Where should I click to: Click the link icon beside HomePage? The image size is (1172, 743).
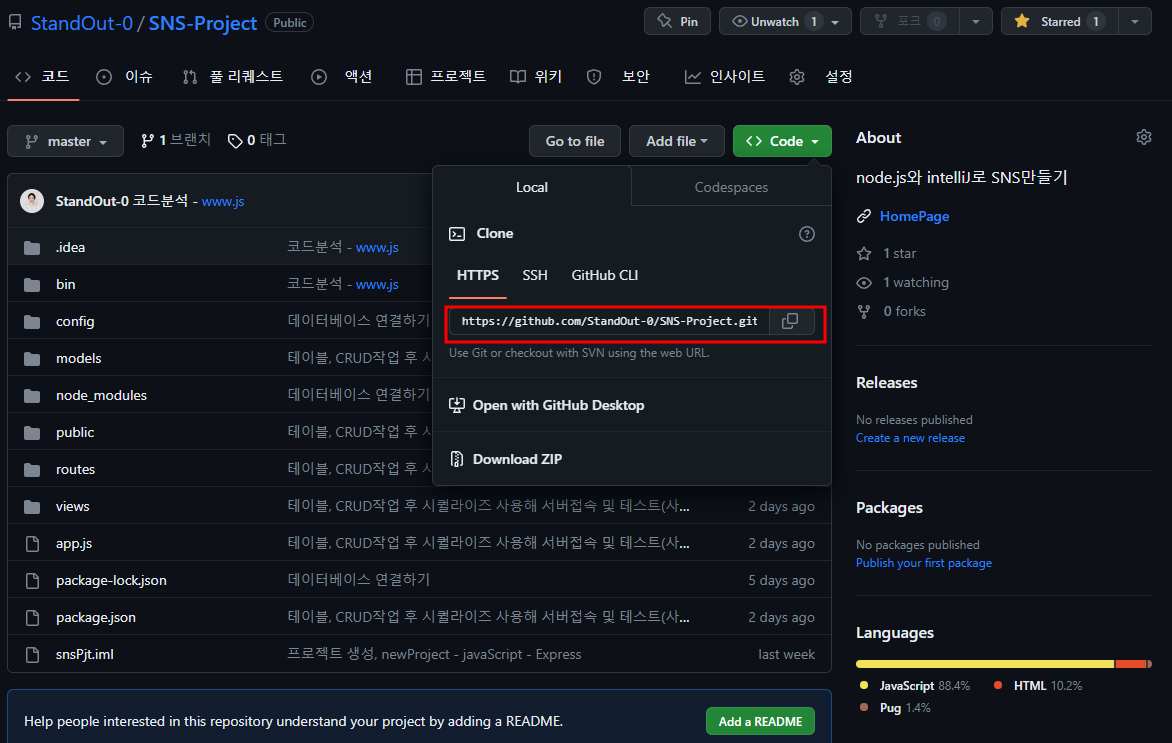864,216
